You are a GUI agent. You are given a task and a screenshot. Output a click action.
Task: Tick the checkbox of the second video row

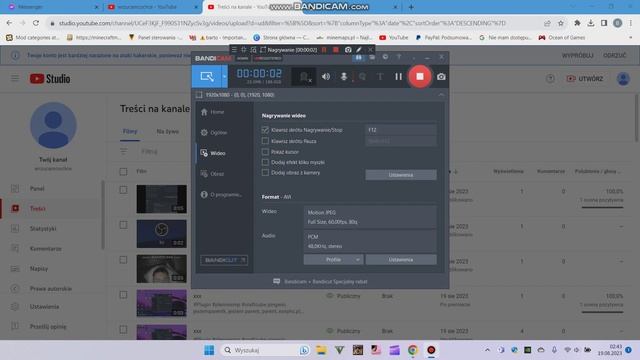click(123, 225)
